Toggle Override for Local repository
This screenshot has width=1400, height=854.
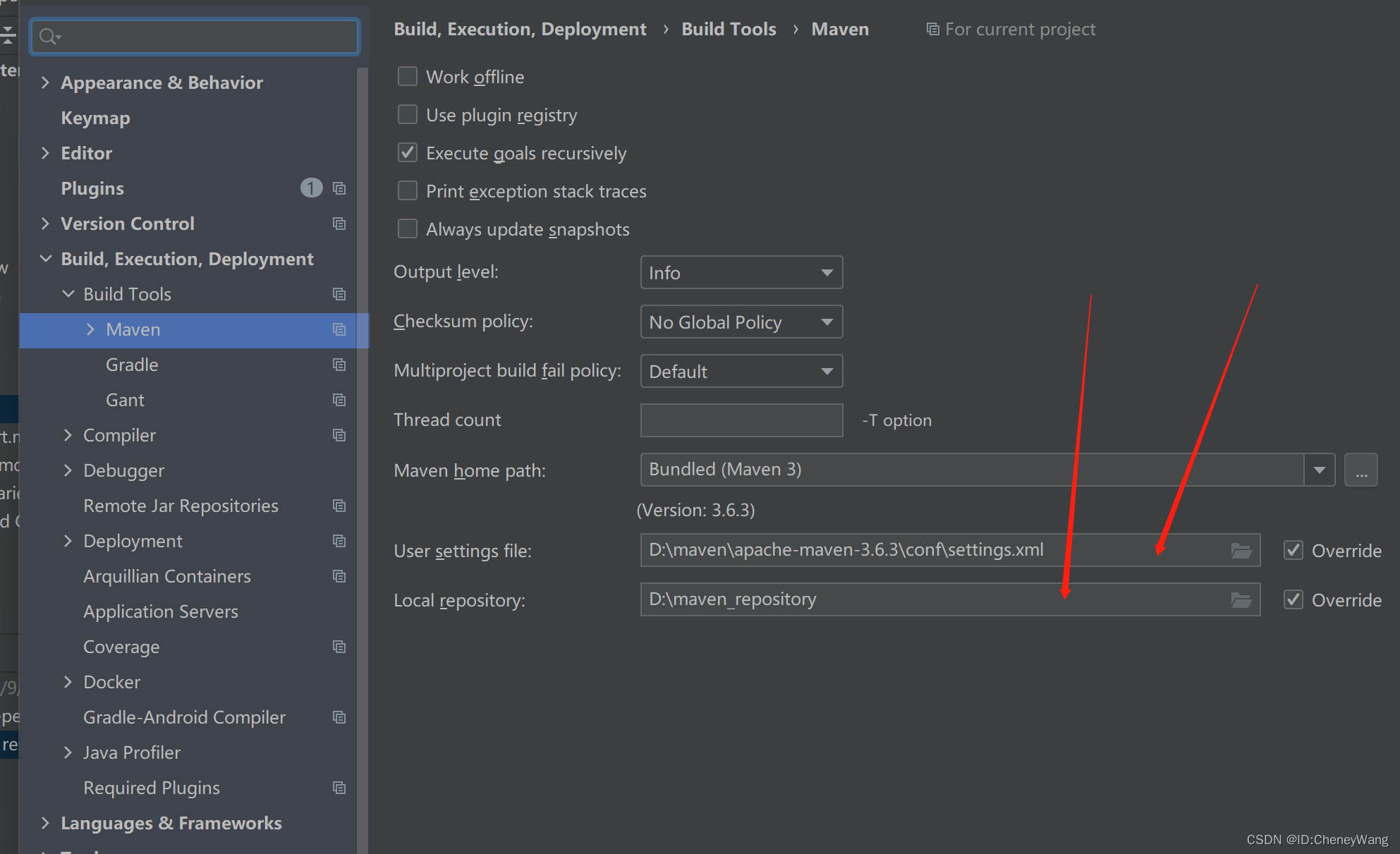click(1293, 599)
